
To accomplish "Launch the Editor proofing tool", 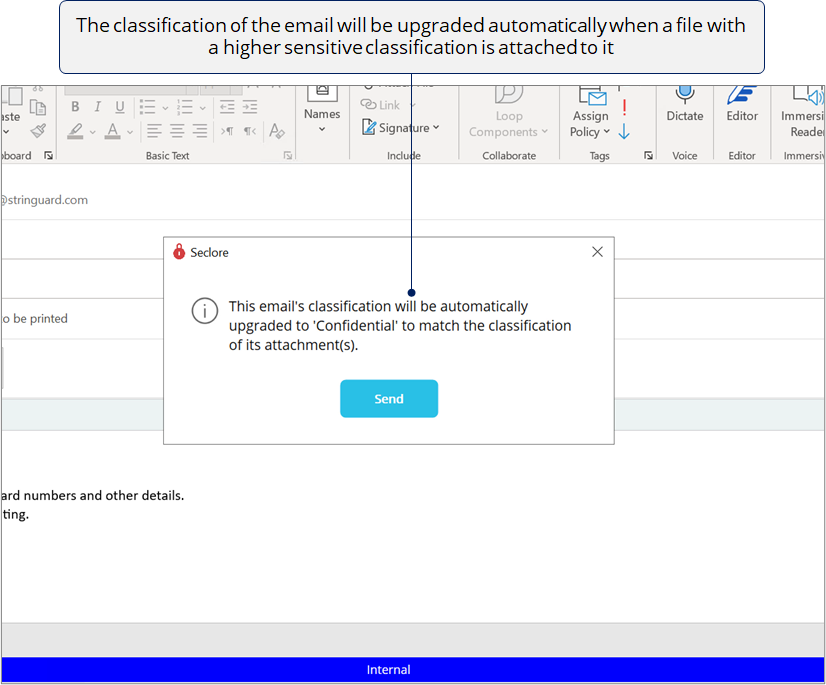I will (x=742, y=105).
